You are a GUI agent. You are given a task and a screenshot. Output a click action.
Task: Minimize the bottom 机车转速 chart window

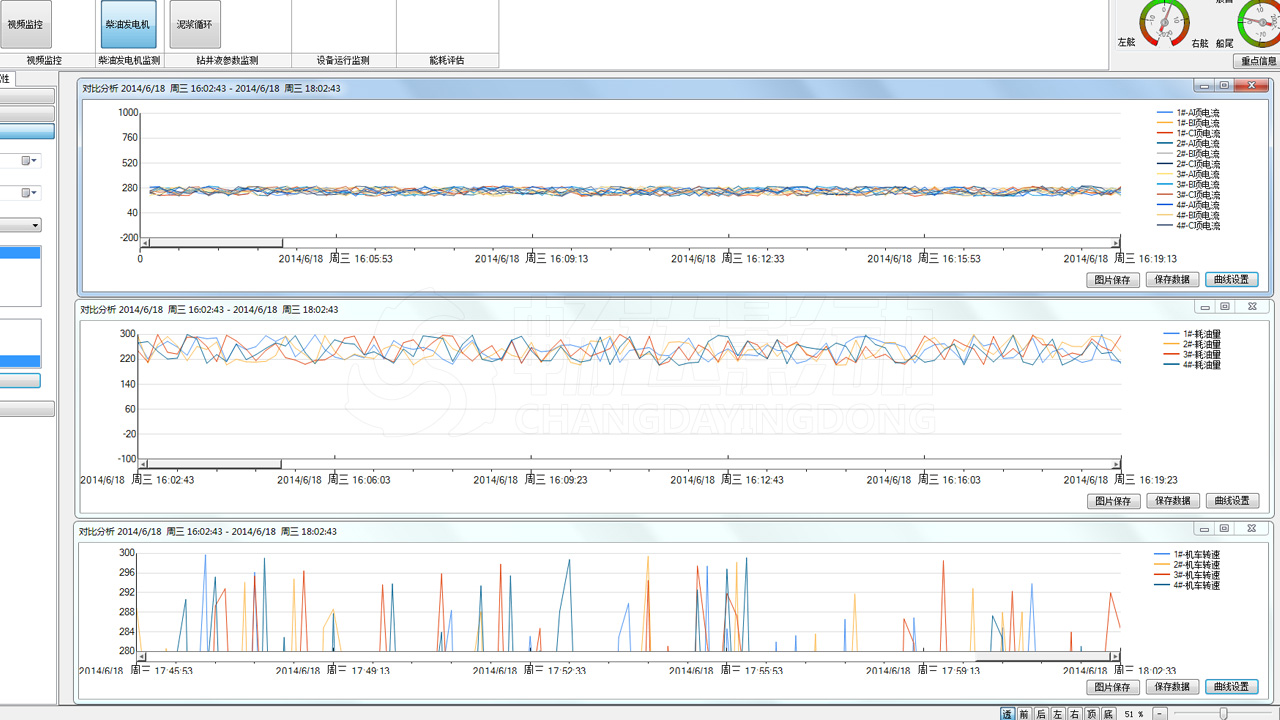click(x=1204, y=529)
